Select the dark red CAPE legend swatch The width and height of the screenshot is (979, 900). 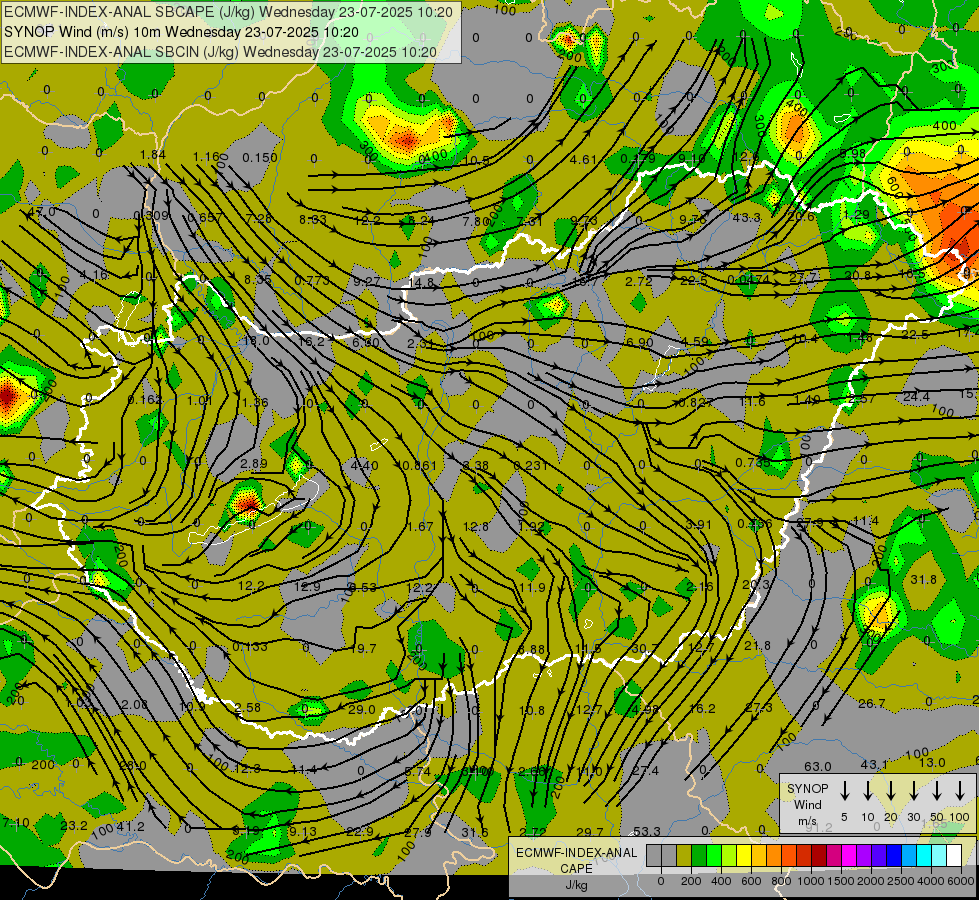819,855
